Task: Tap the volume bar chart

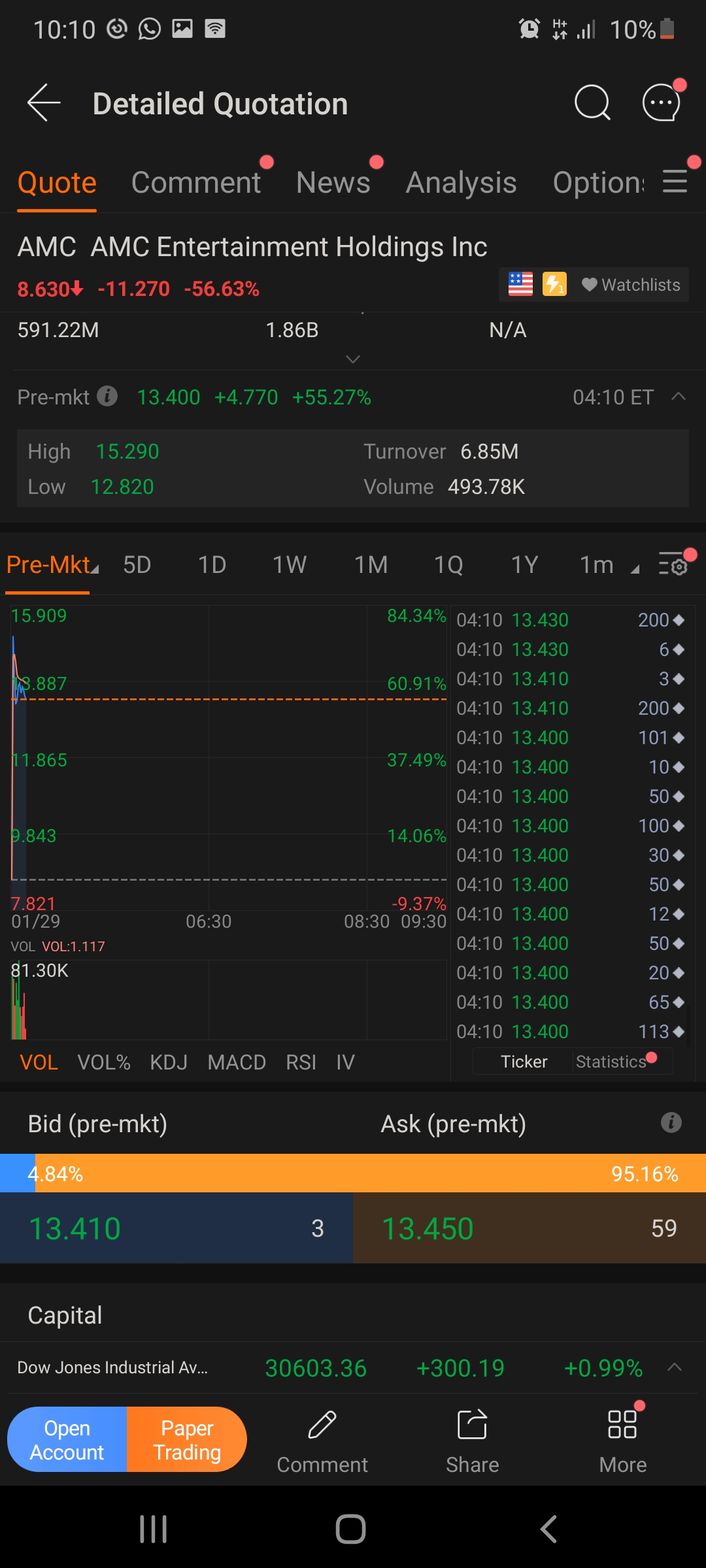Action: (229, 1000)
